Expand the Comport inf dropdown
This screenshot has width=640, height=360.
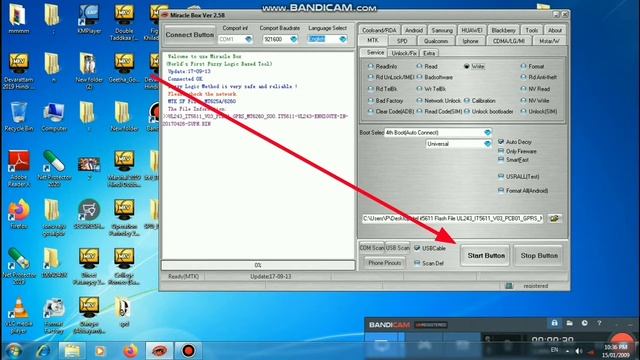coord(248,39)
